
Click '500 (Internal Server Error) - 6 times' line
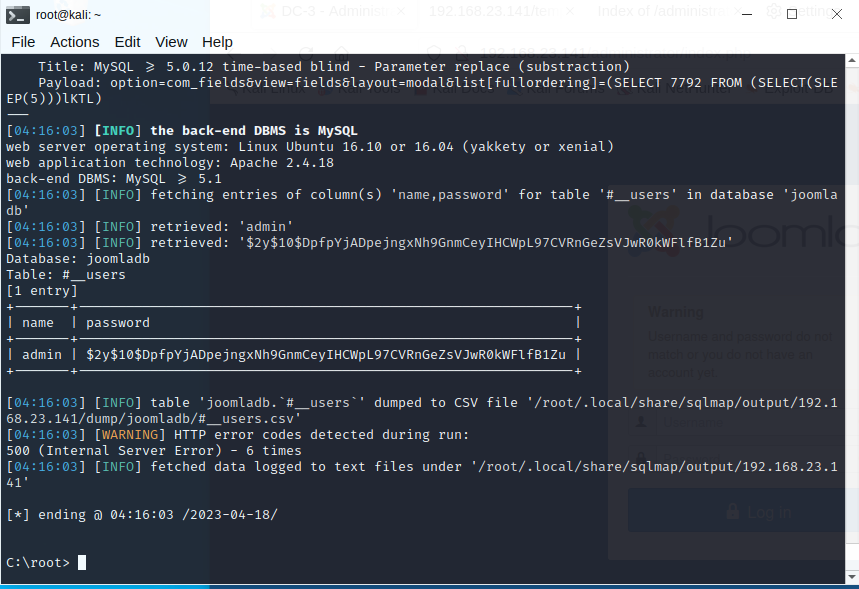154,451
